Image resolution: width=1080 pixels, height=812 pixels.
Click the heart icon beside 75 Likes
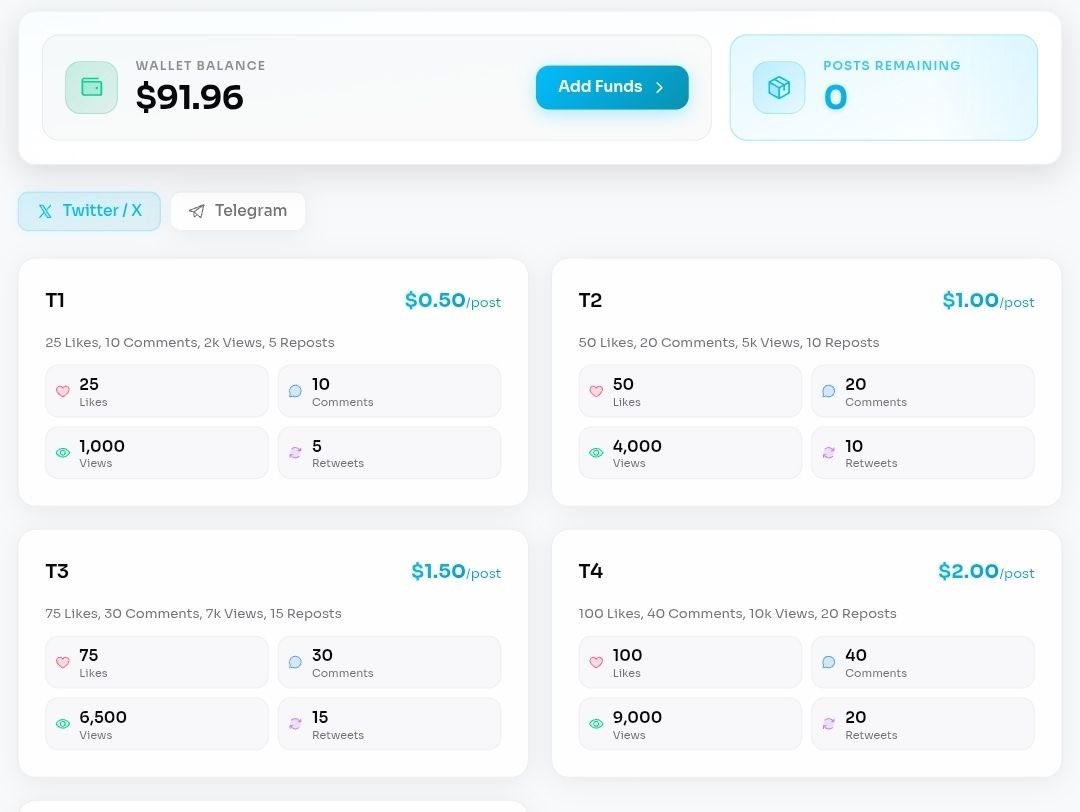click(63, 662)
